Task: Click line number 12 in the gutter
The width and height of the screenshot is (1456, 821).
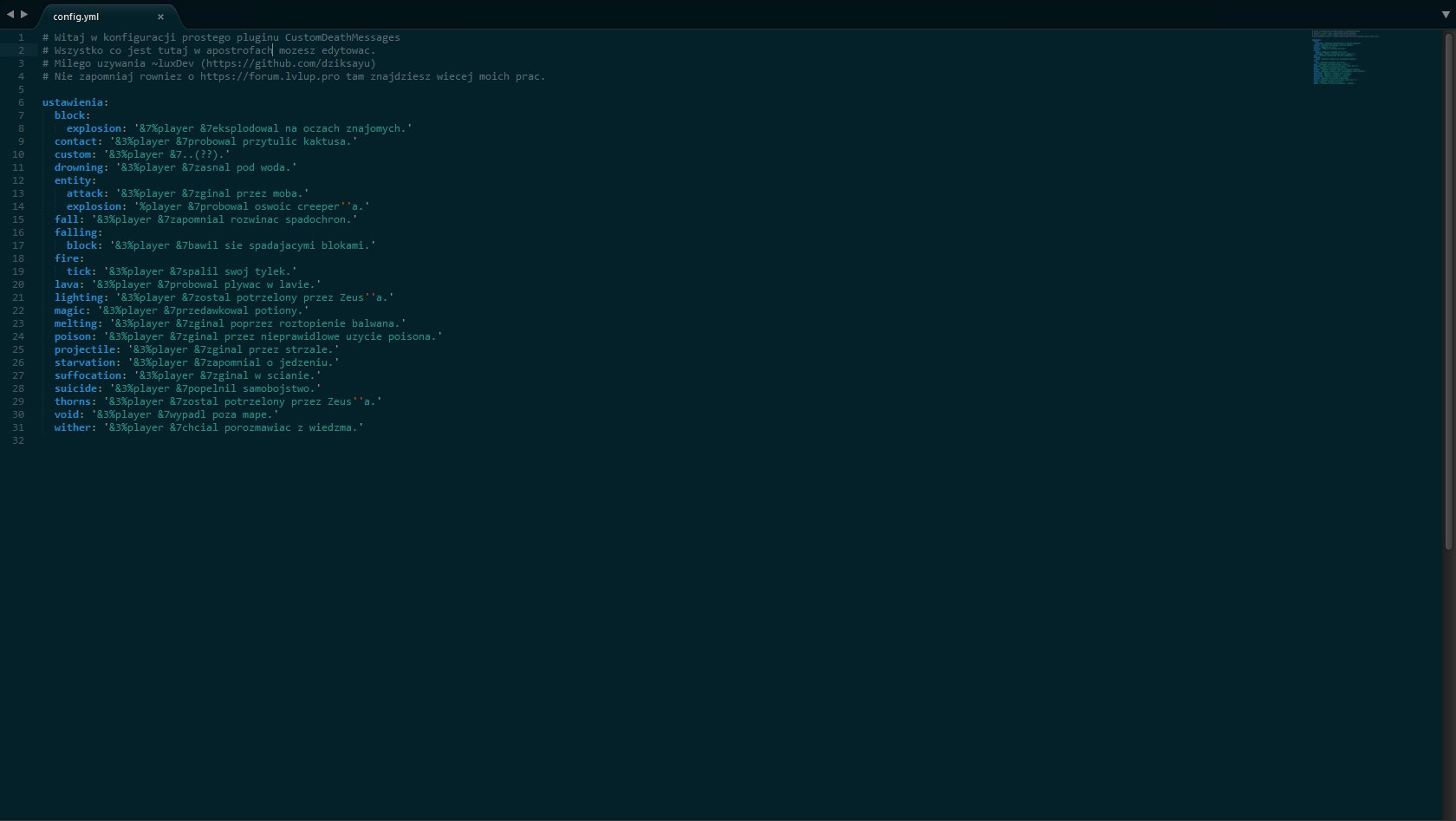Action: [18, 180]
